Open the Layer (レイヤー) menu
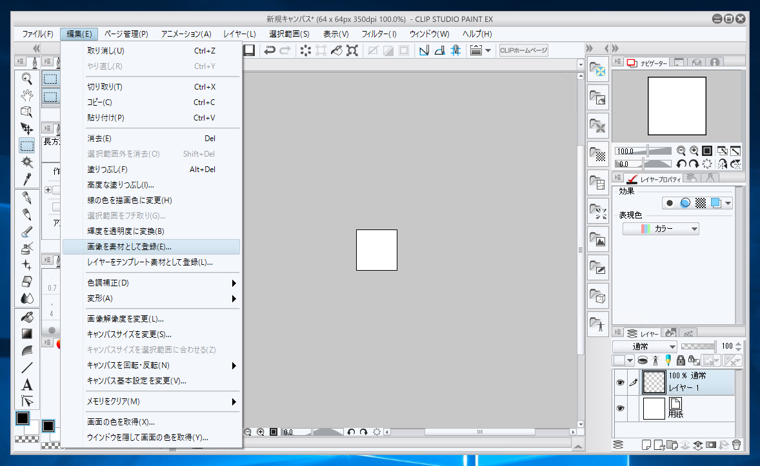760x466 pixels. pyautogui.click(x=239, y=34)
